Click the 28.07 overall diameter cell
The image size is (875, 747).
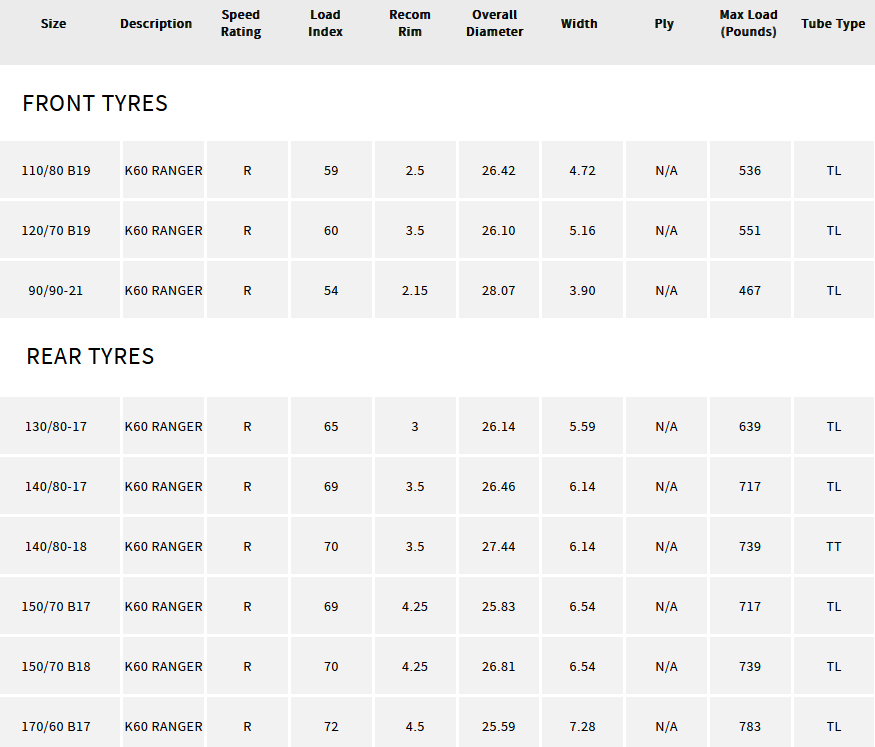click(498, 290)
